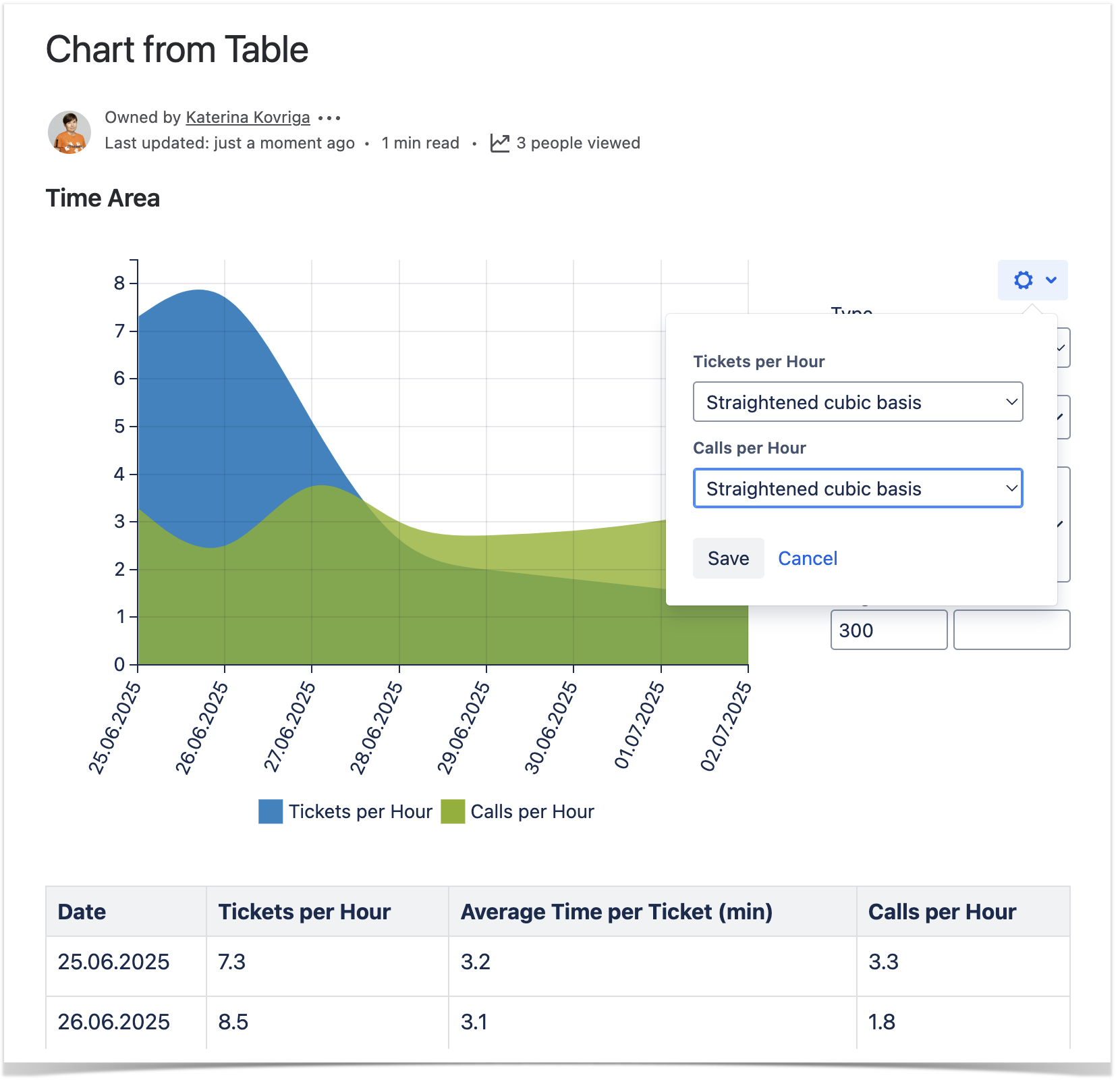The width and height of the screenshot is (1120, 1082).
Task: Click the gear settings icon
Action: [1023, 280]
